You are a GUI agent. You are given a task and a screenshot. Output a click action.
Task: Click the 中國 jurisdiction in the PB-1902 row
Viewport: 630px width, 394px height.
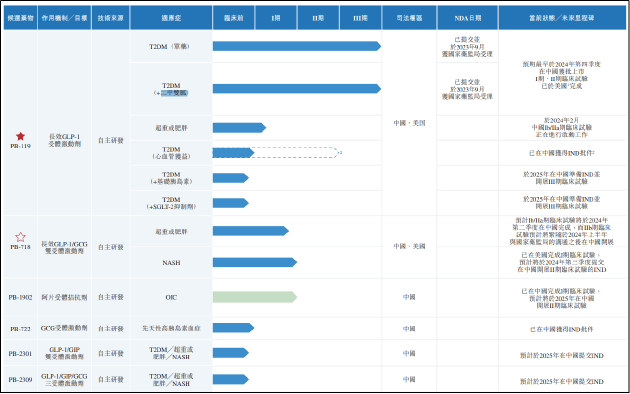point(409,297)
